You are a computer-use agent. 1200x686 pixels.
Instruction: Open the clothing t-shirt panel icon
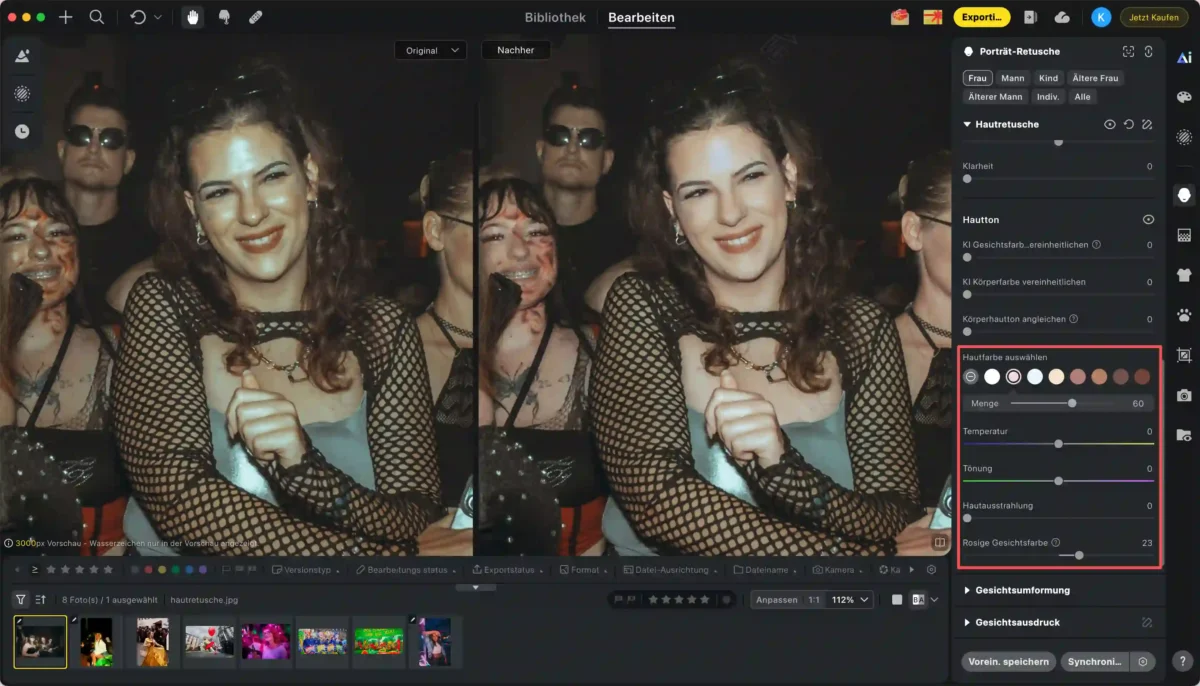point(1184,275)
